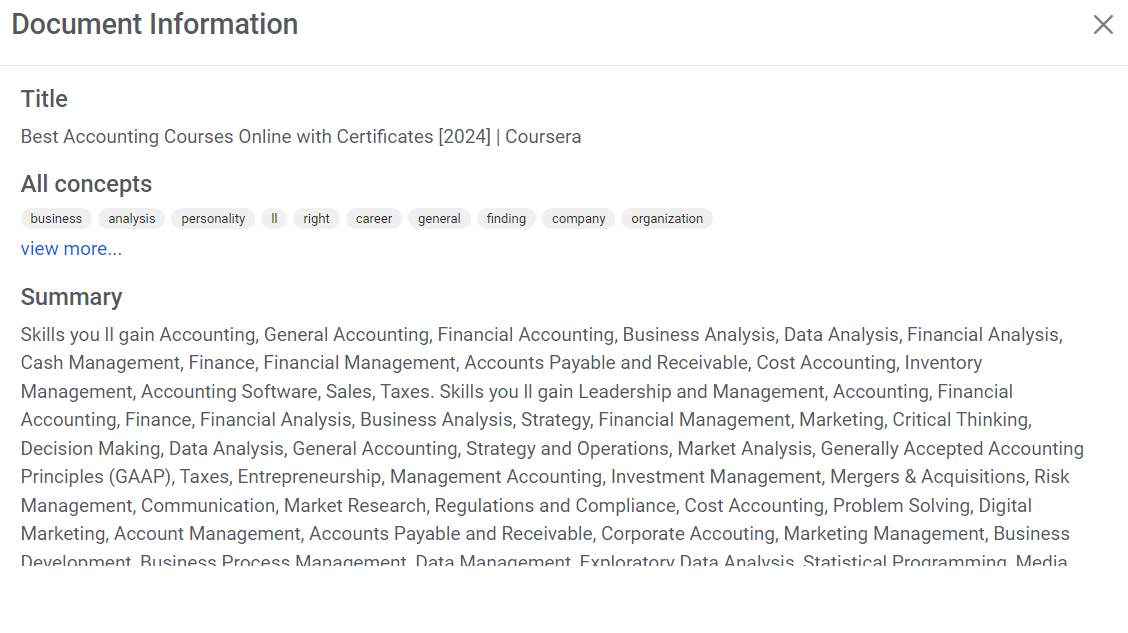Click the 'organization' concept tag

tap(667, 219)
